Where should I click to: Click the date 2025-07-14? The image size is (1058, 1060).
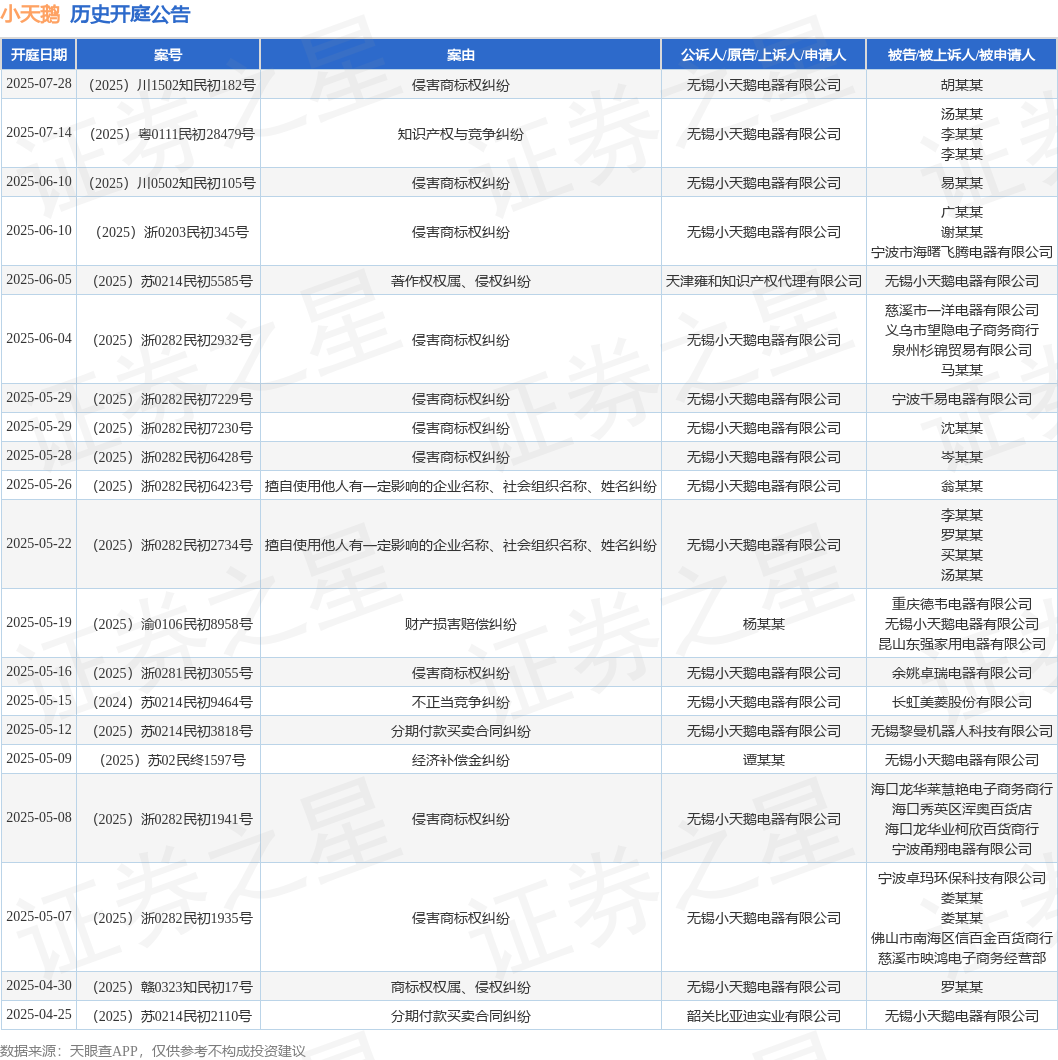[39, 132]
